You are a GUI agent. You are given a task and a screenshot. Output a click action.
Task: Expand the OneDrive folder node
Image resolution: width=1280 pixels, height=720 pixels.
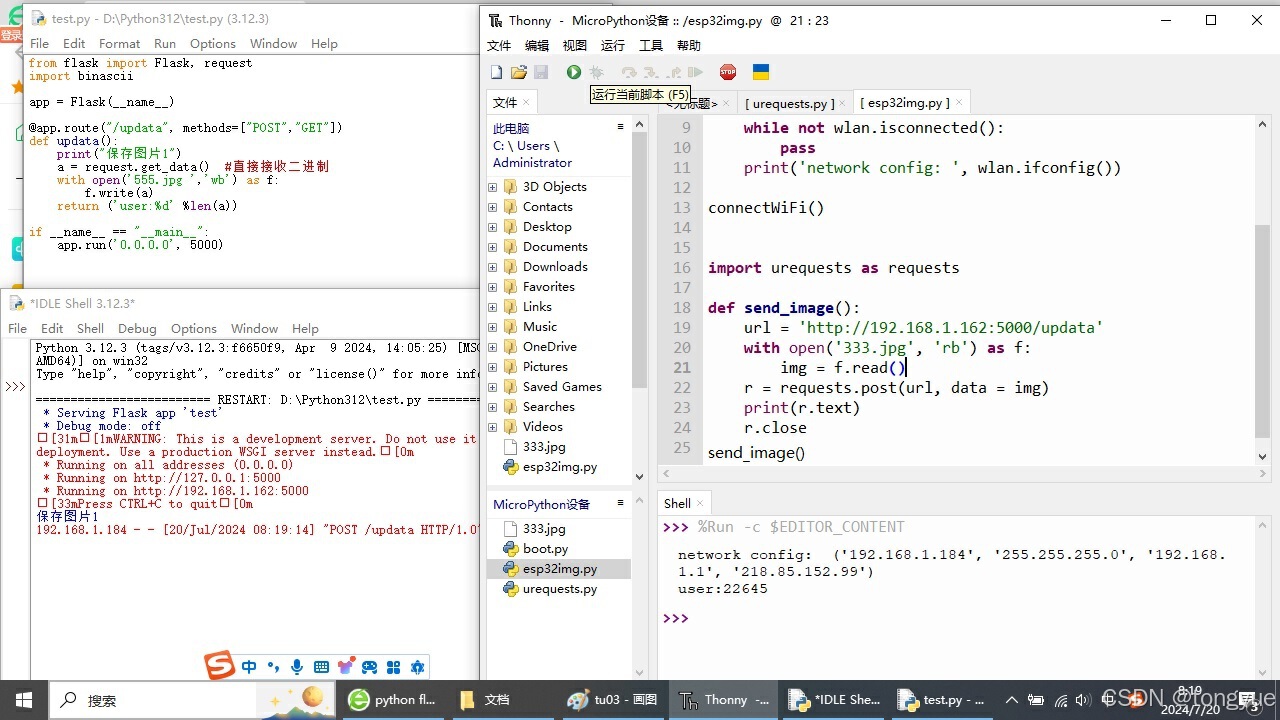coord(492,347)
